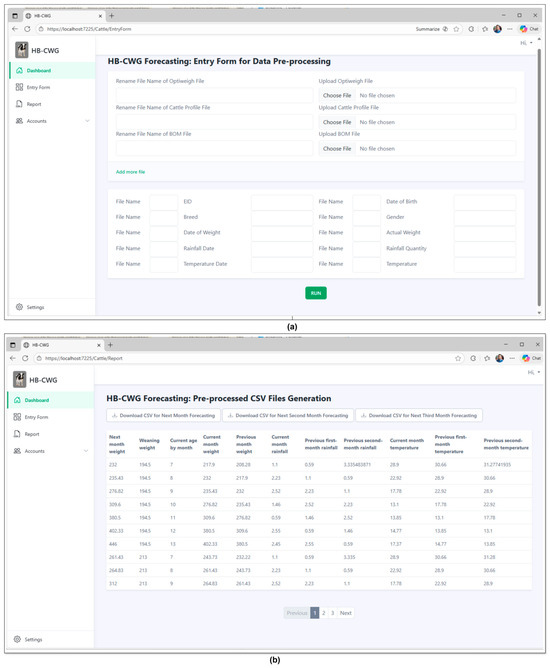This screenshot has width=550, height=668.
Task: Expand Accounts chevron in upper sidebar
Action: pos(87,121)
